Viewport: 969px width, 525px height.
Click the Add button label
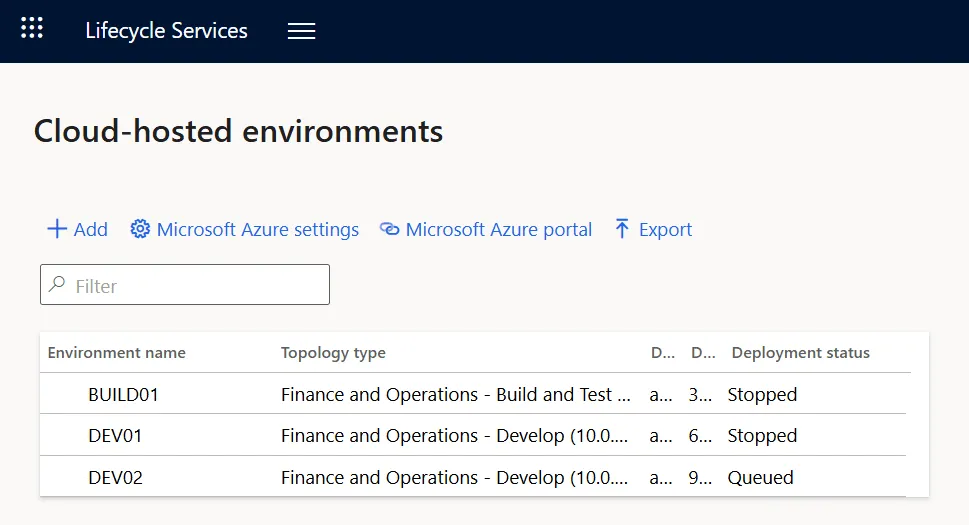tap(91, 230)
